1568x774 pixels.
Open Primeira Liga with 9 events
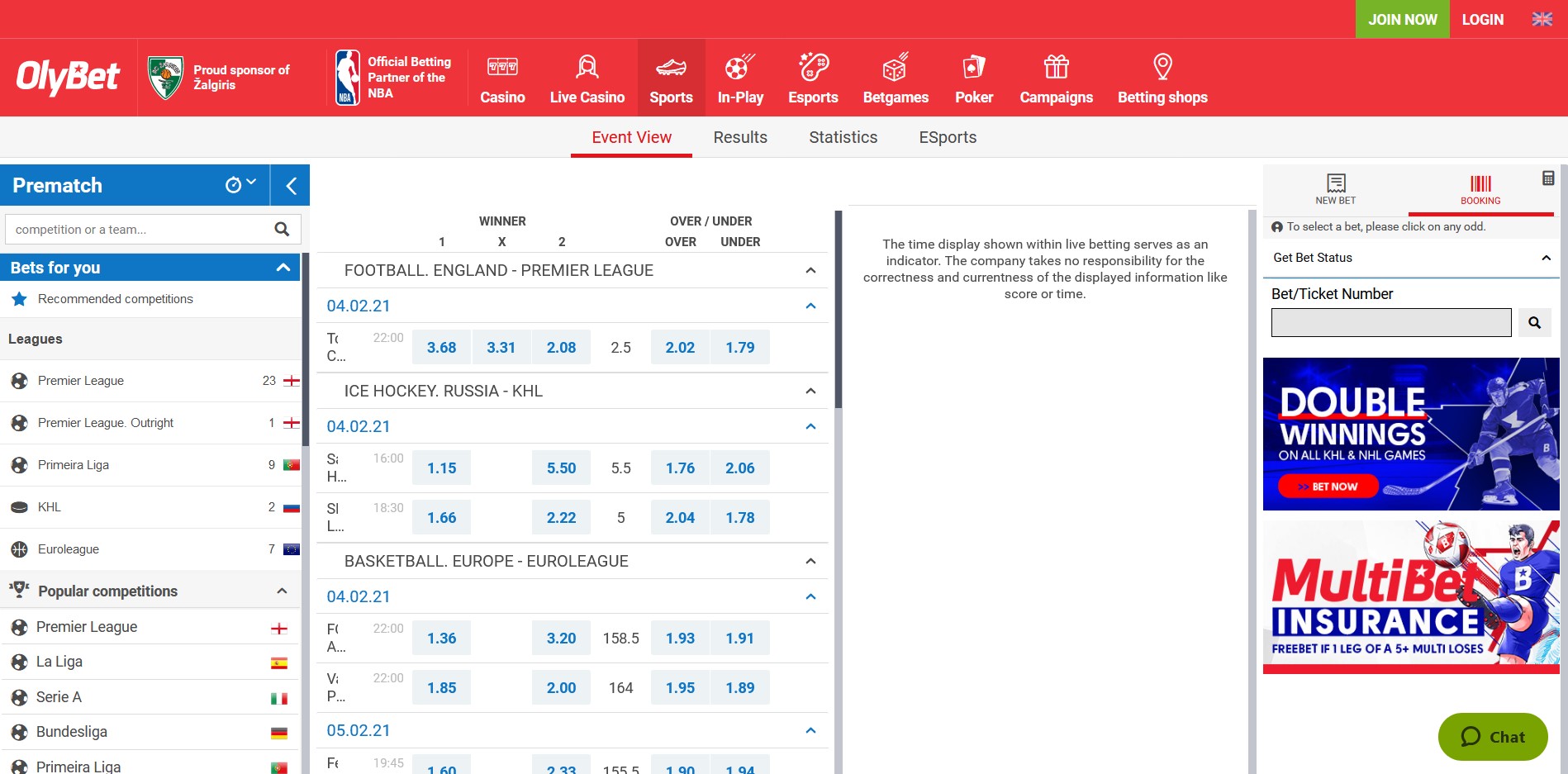click(150, 465)
